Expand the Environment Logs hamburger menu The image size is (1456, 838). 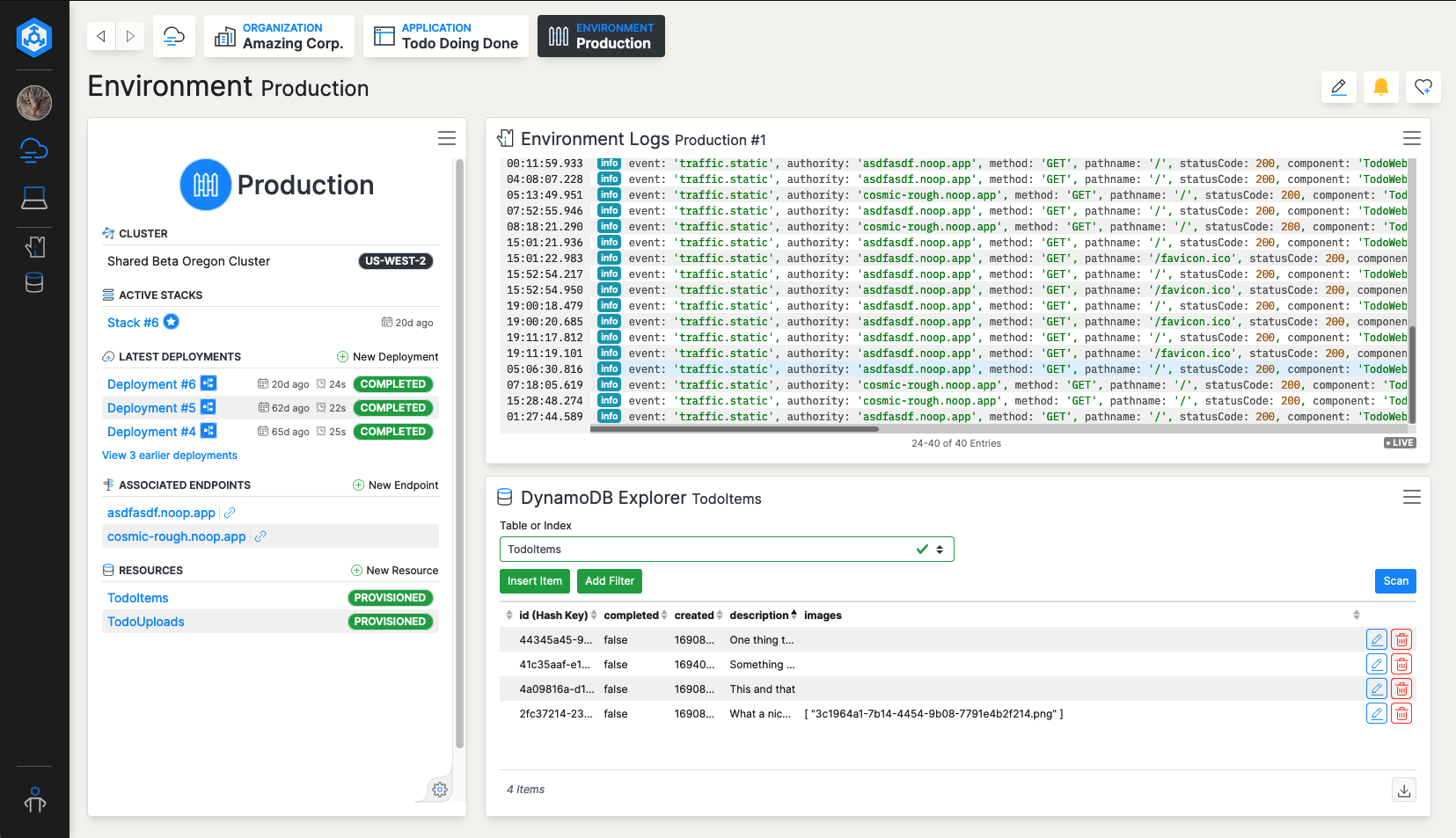[x=1411, y=139]
